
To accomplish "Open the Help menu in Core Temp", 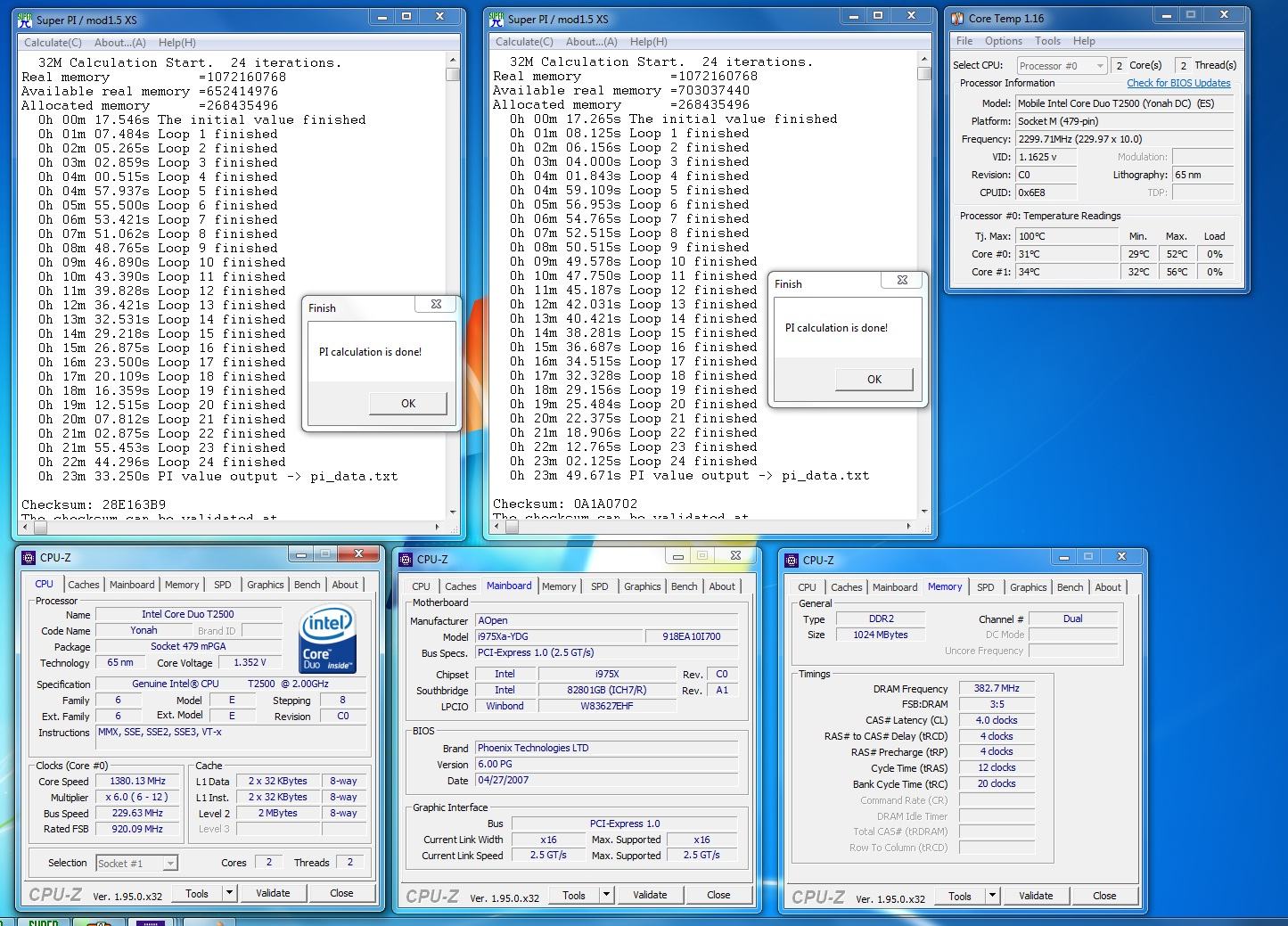I will [1084, 41].
